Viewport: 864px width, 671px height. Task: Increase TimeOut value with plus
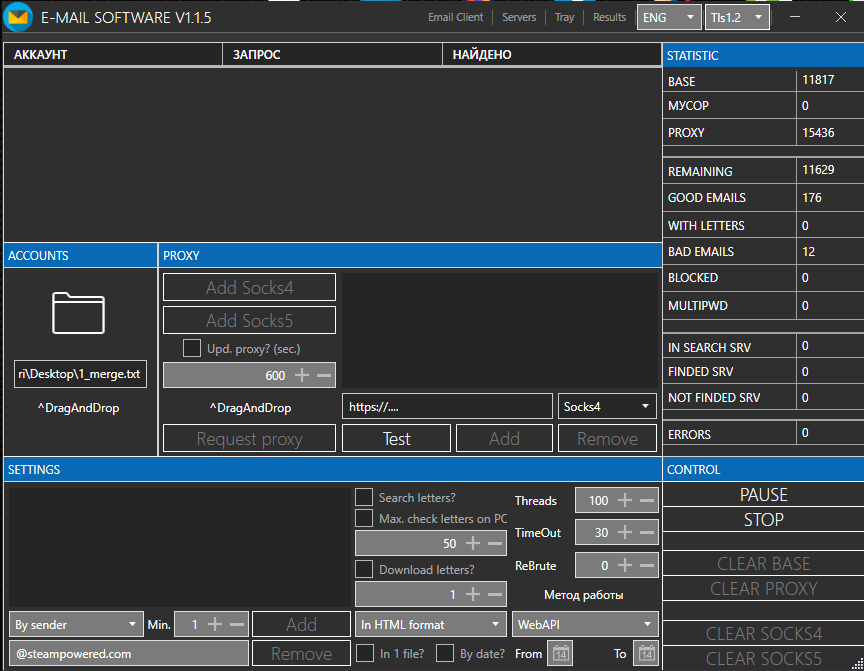click(624, 532)
